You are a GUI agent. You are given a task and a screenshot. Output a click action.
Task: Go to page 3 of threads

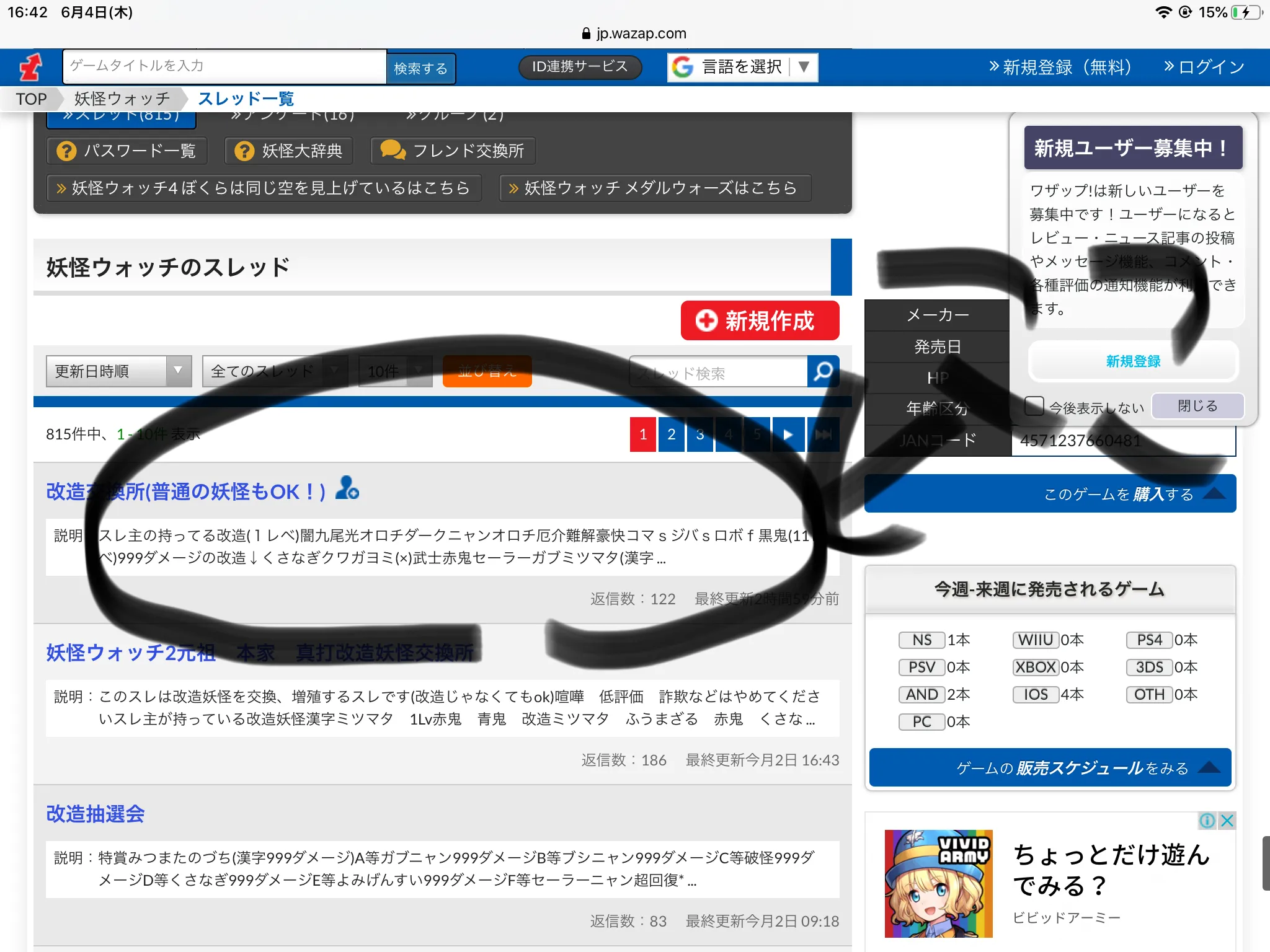pyautogui.click(x=700, y=434)
